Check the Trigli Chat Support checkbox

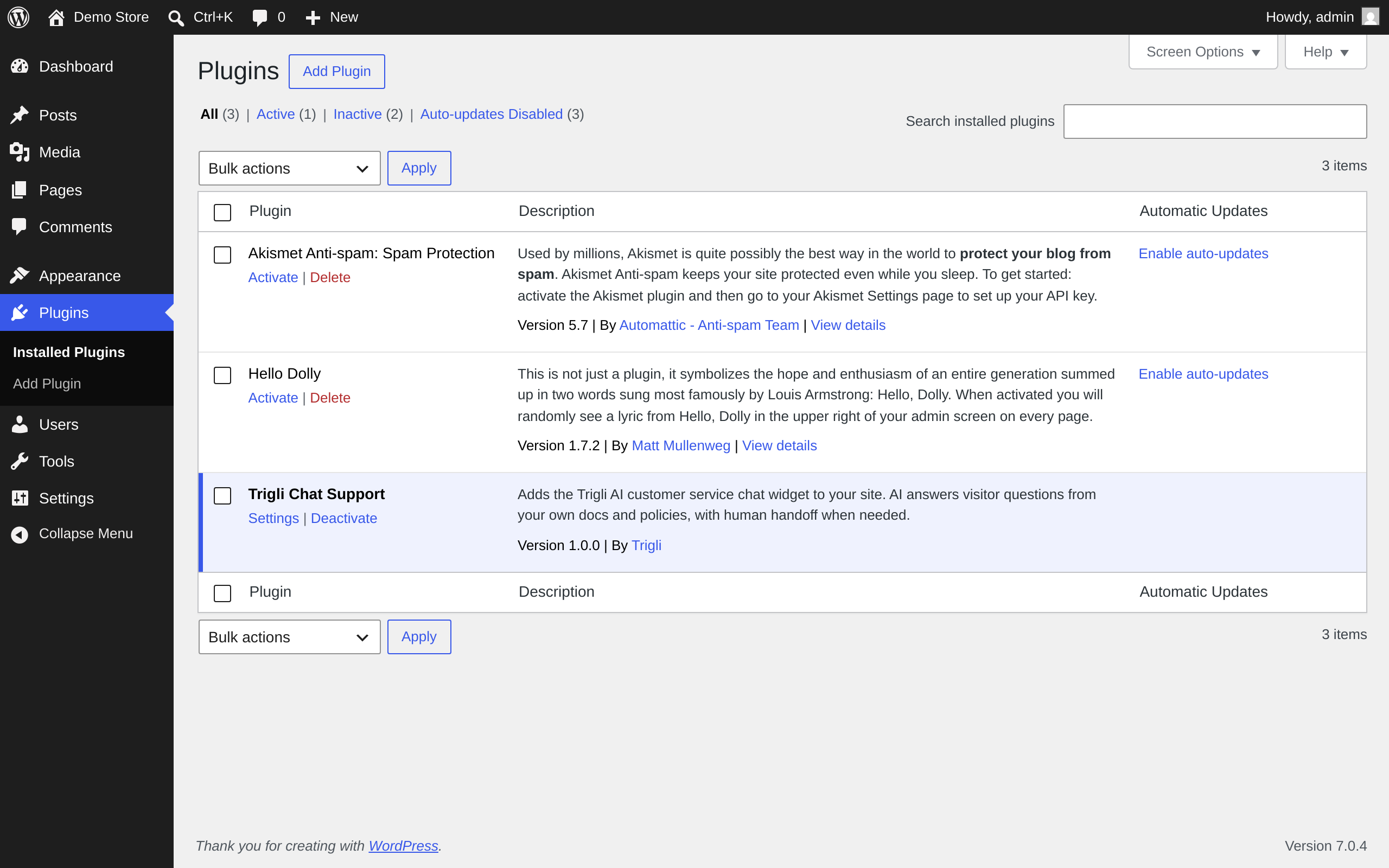(x=222, y=496)
